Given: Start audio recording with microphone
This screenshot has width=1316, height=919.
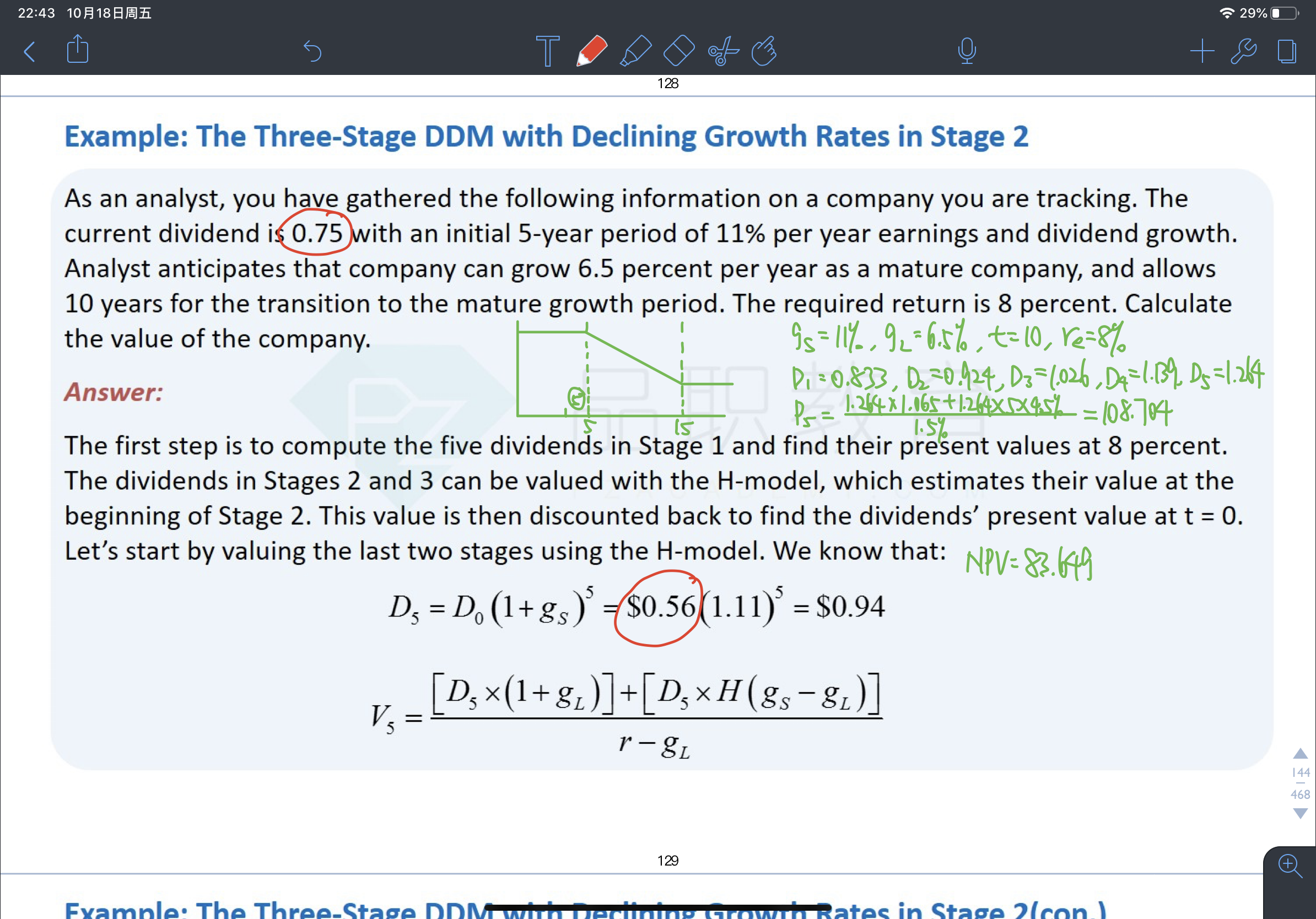Looking at the screenshot, I should pos(967,51).
